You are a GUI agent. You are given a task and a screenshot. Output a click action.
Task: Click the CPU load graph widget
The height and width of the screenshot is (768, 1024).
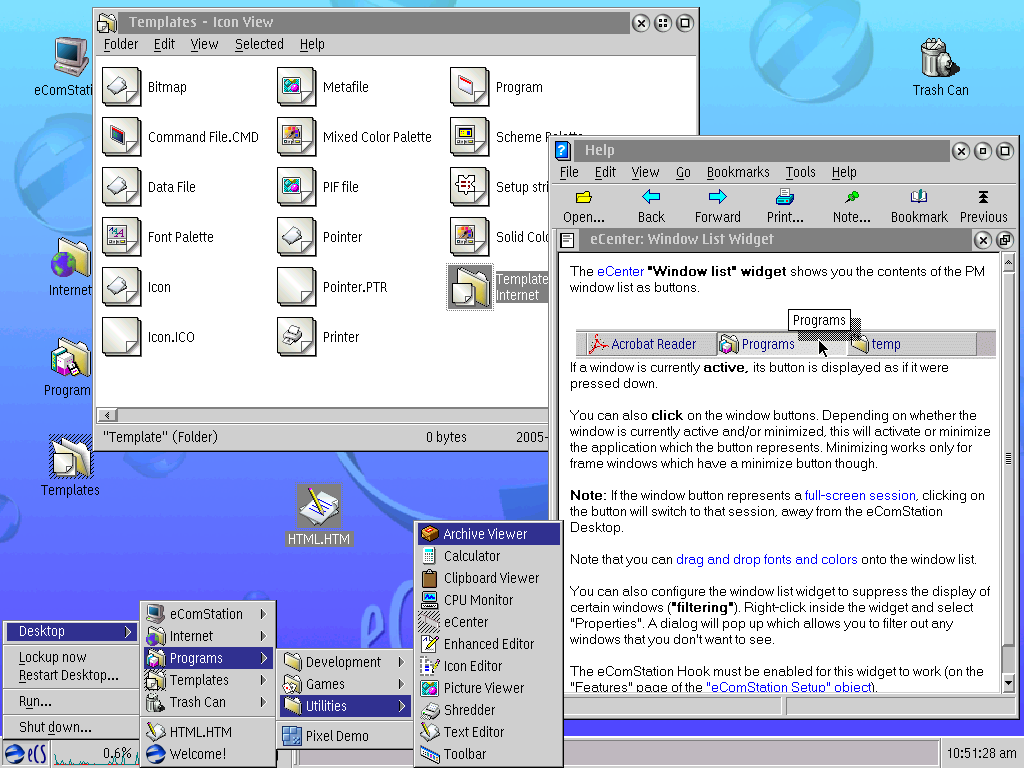tap(95, 755)
